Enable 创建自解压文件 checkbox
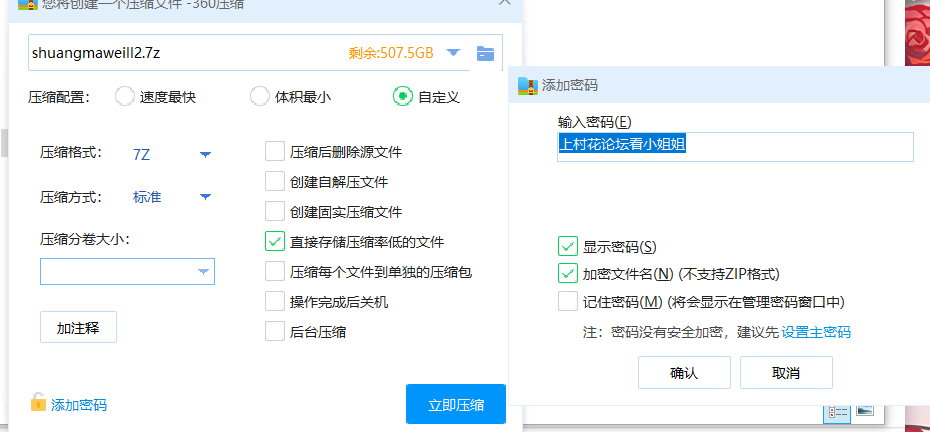This screenshot has width=930, height=432. click(x=275, y=181)
